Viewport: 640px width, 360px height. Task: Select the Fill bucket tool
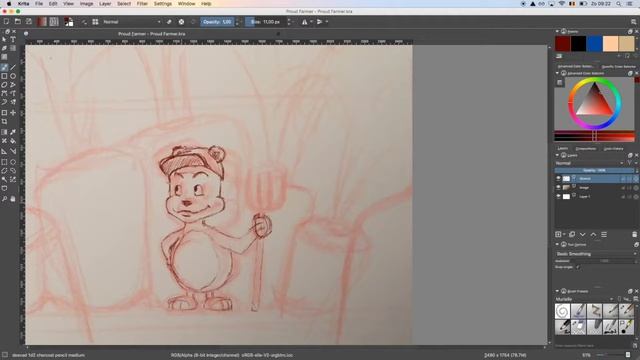(x=13, y=141)
